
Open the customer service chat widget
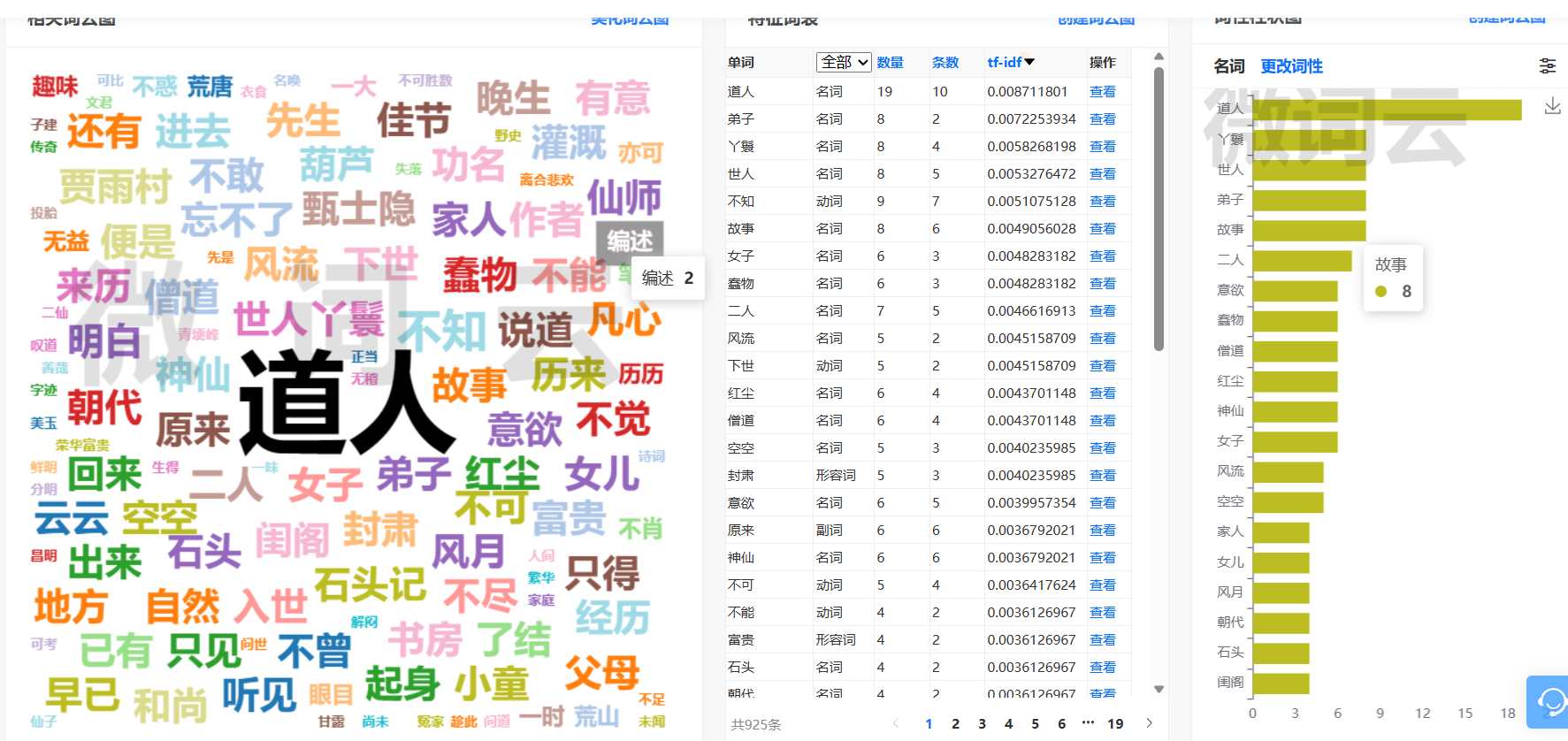pos(1549,701)
